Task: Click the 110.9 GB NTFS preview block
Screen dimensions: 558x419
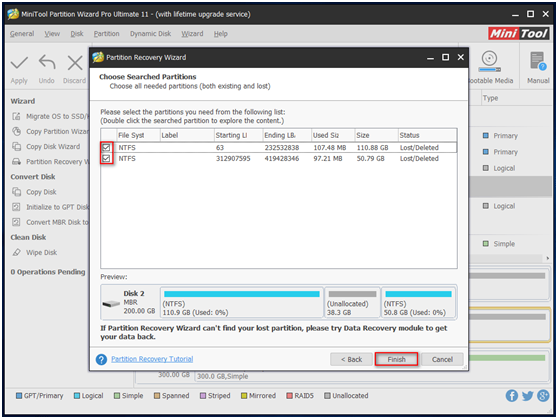Action: 242,303
